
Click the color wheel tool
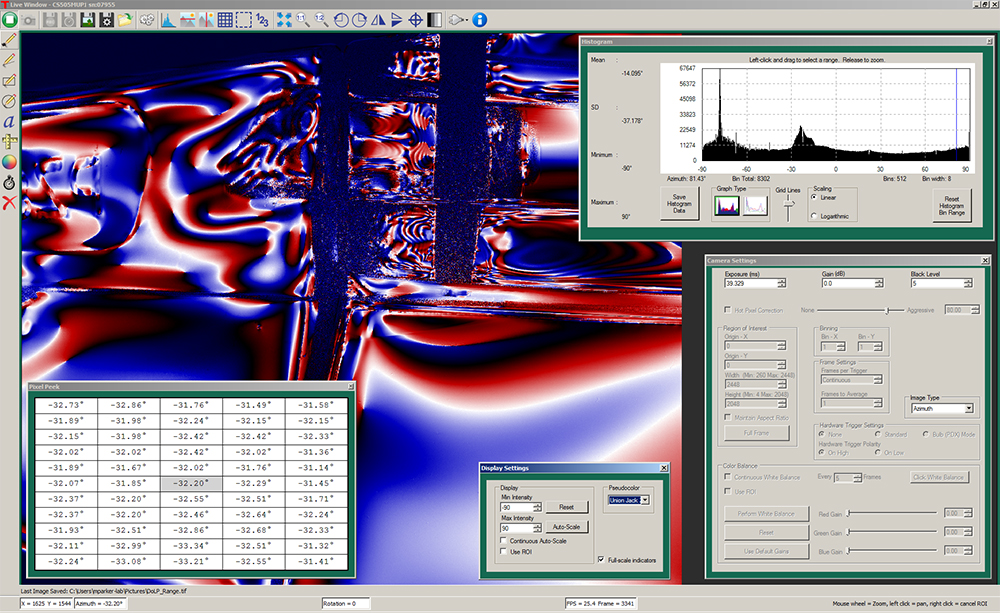[10, 161]
